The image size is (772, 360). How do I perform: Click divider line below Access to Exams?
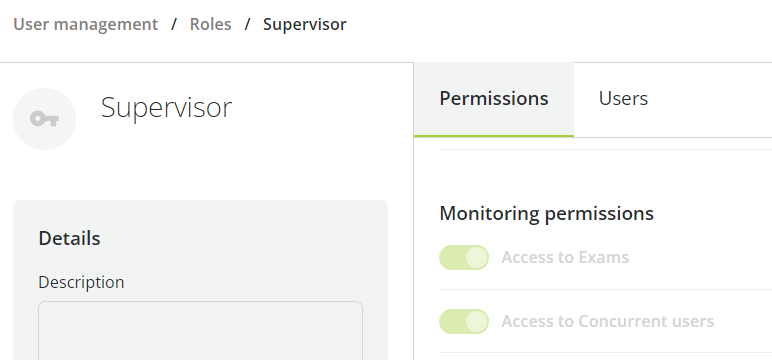[606, 290]
